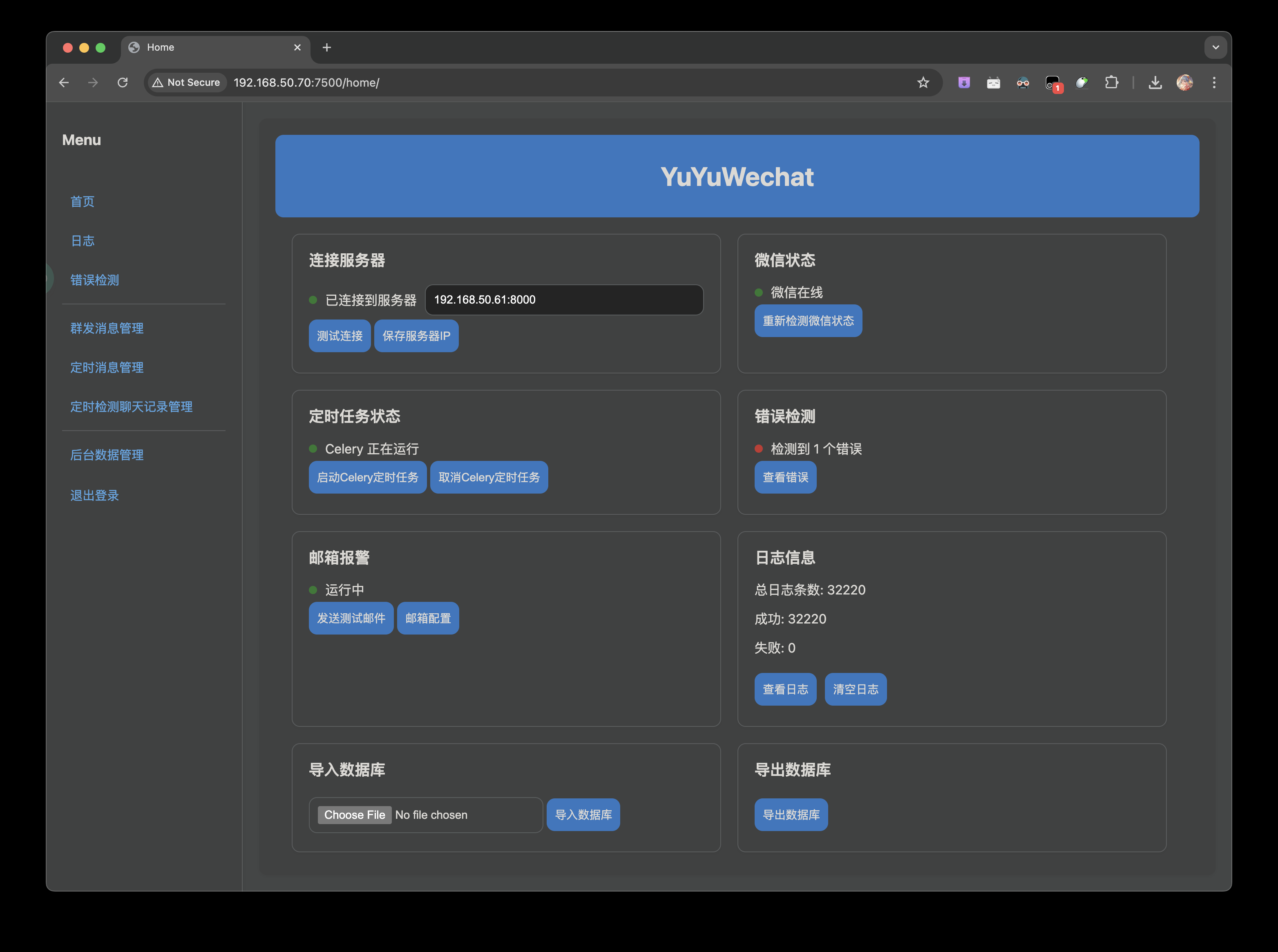Expand the tab search dropdown chevron

[x=1215, y=47]
